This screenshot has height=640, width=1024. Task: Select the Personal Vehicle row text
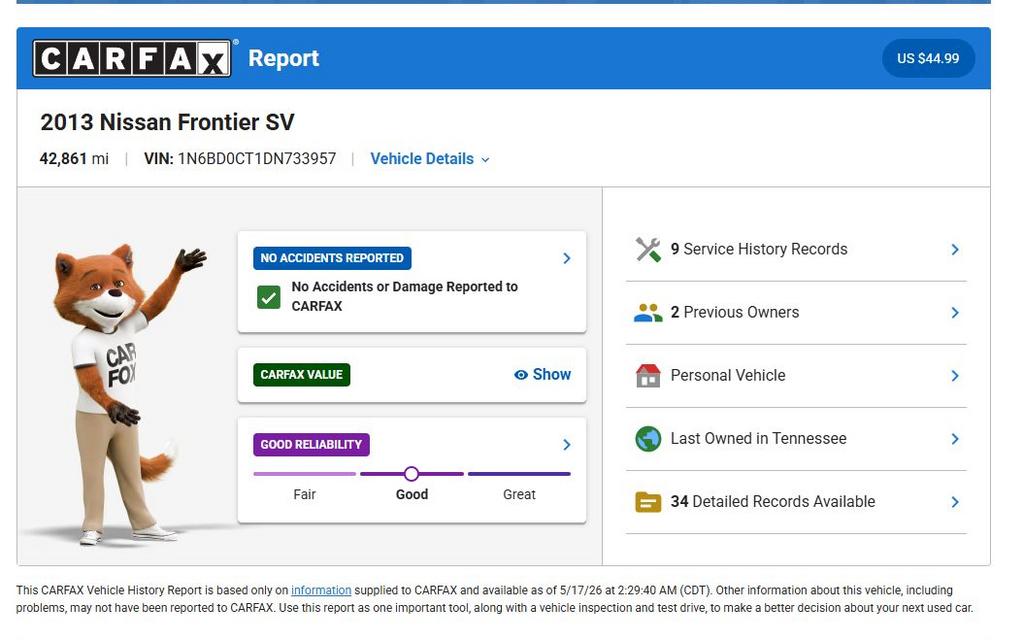728,376
